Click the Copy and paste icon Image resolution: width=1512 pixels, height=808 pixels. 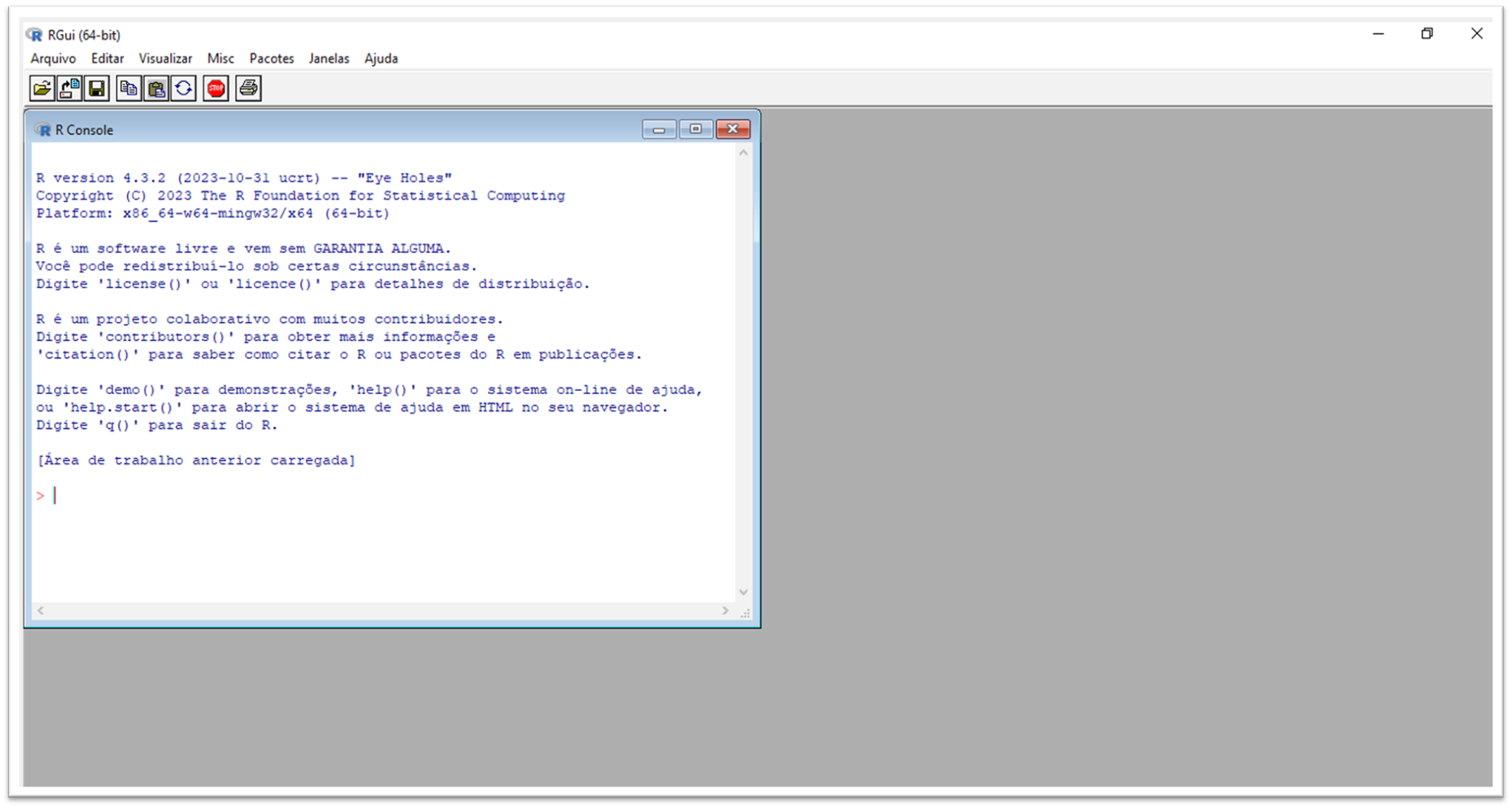(x=183, y=89)
